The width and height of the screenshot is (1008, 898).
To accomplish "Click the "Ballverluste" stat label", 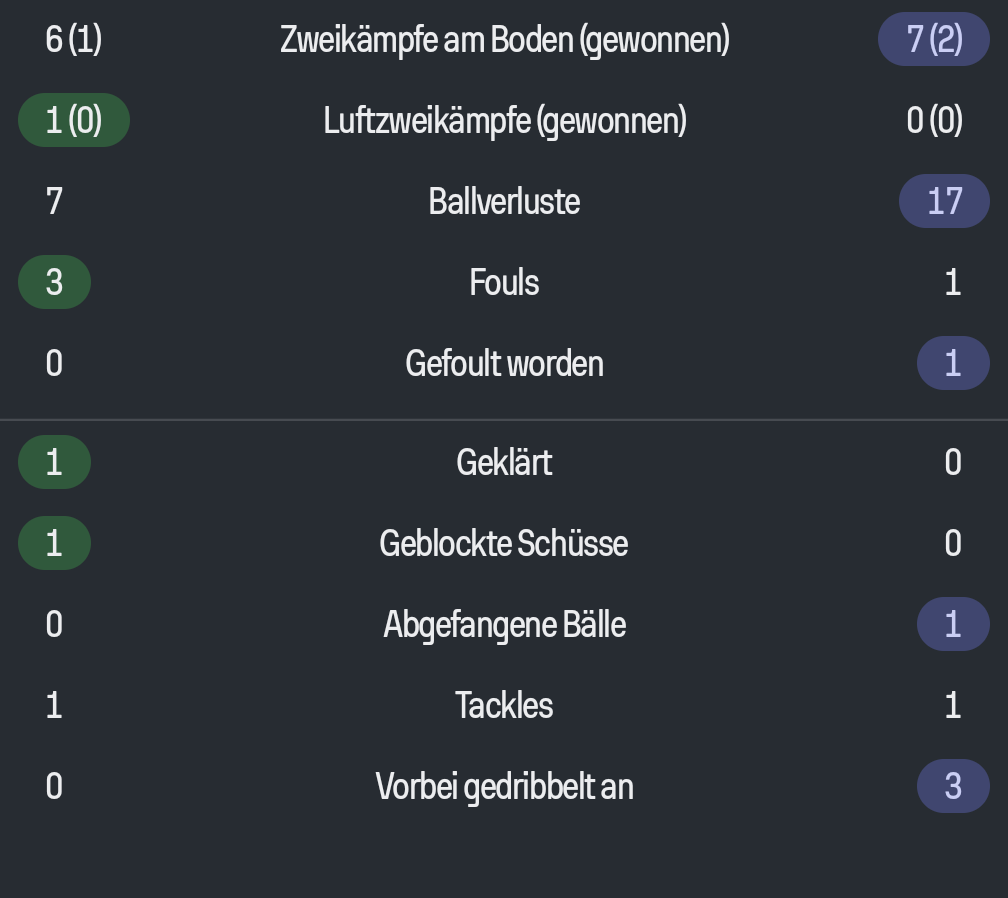I will pyautogui.click(x=504, y=201).
